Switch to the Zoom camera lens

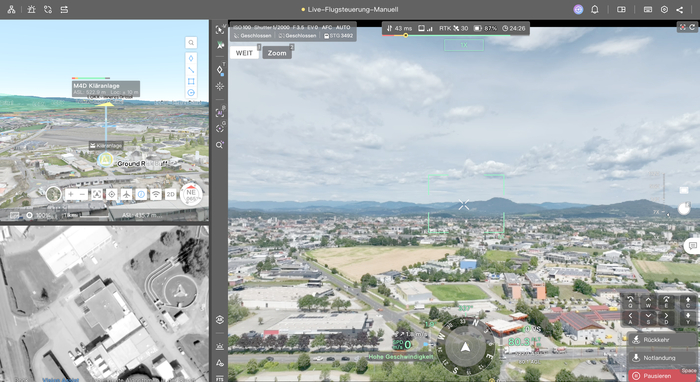(x=277, y=53)
